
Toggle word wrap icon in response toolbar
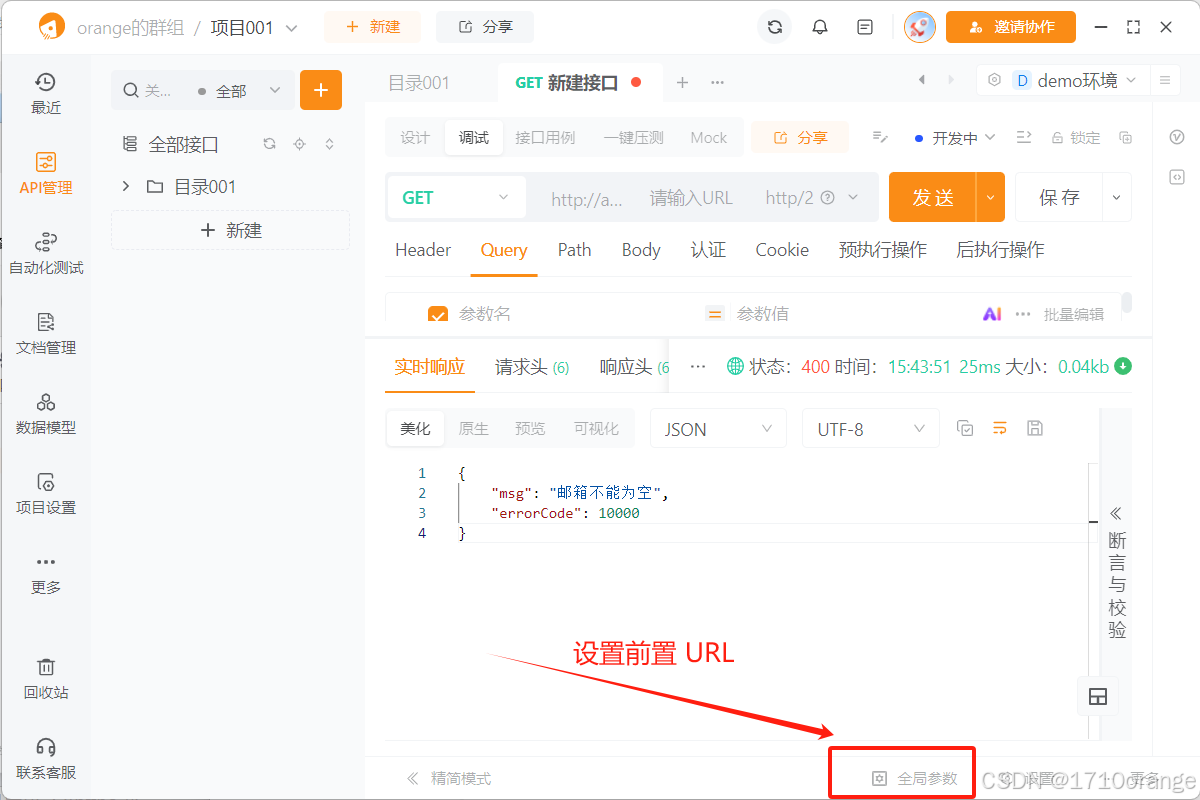pyautogui.click(x=999, y=428)
